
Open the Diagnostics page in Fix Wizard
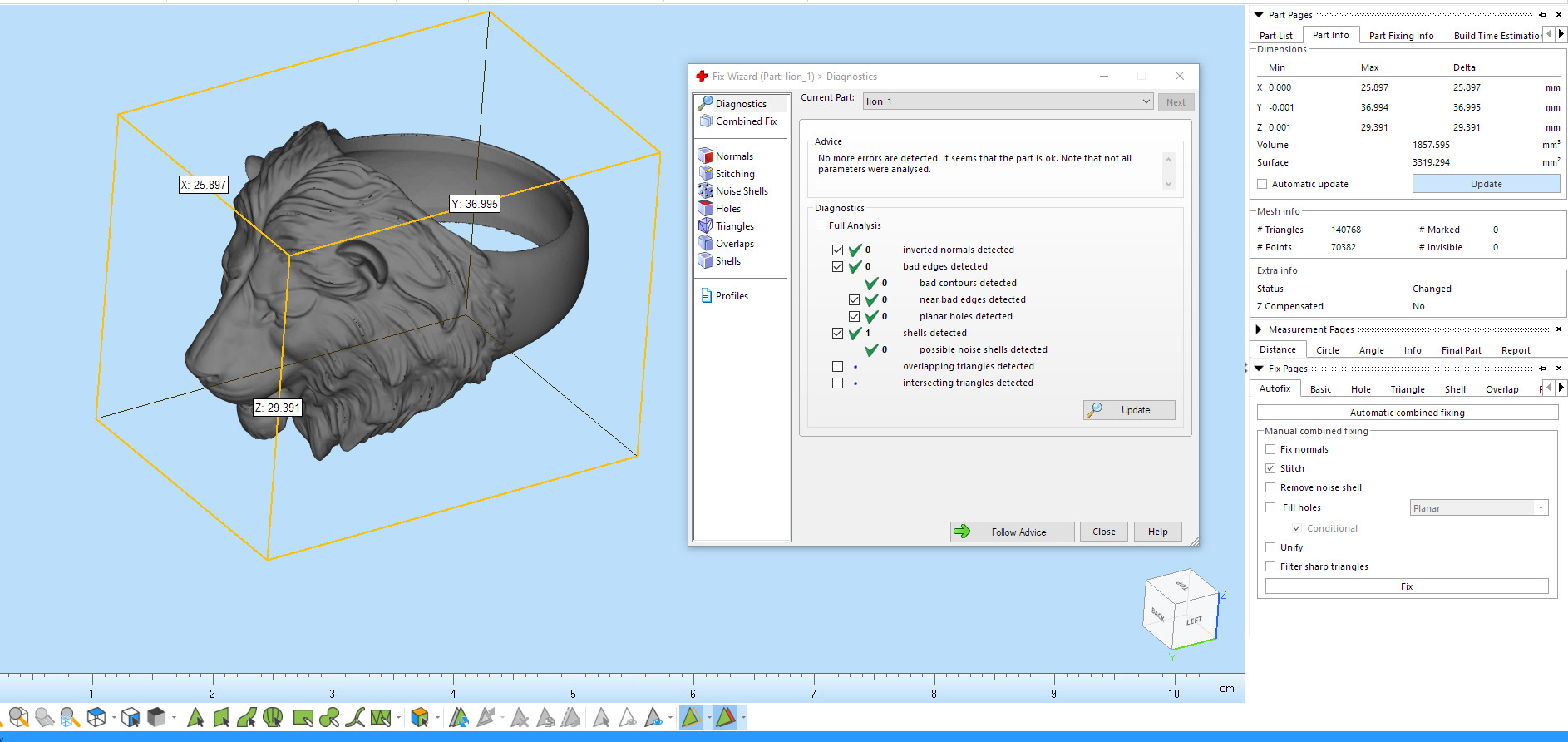pyautogui.click(x=741, y=104)
